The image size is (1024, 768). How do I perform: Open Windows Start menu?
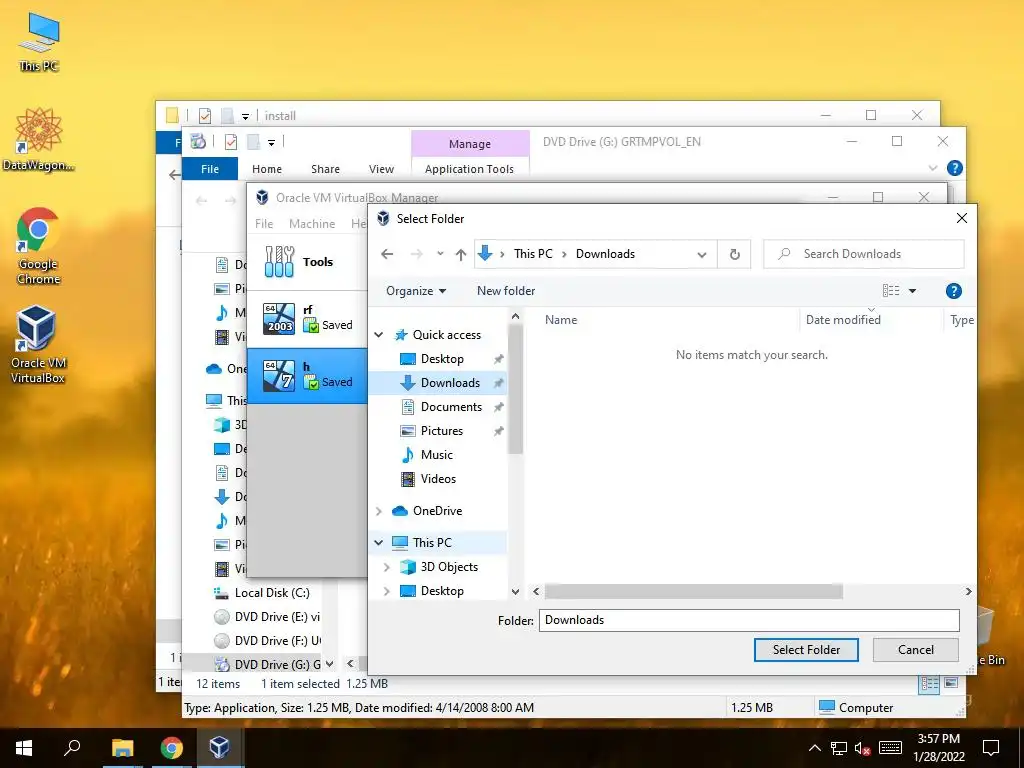(x=24, y=748)
